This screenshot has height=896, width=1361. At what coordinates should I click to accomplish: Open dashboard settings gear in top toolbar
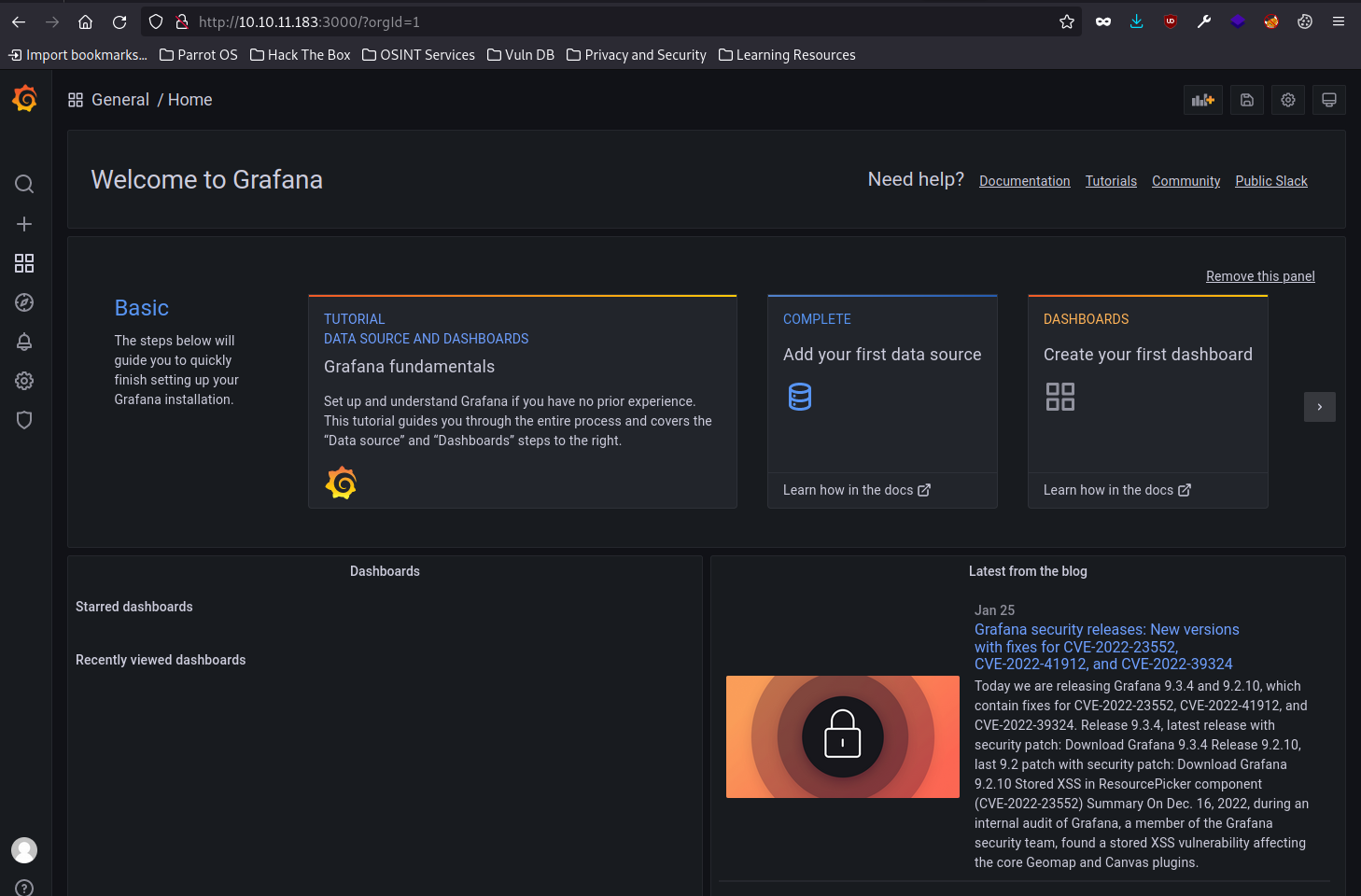pos(1287,100)
